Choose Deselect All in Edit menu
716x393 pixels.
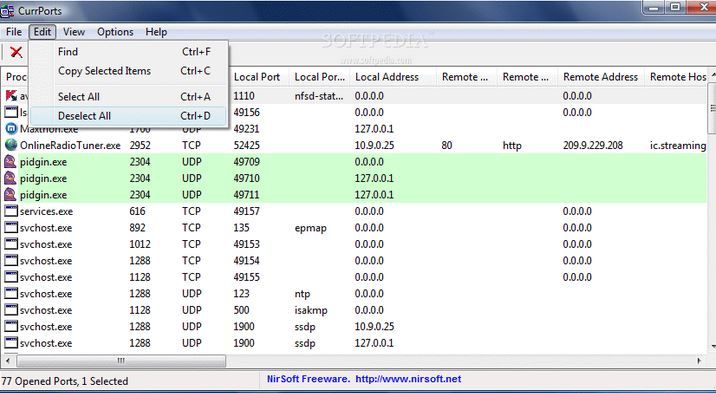(129, 116)
